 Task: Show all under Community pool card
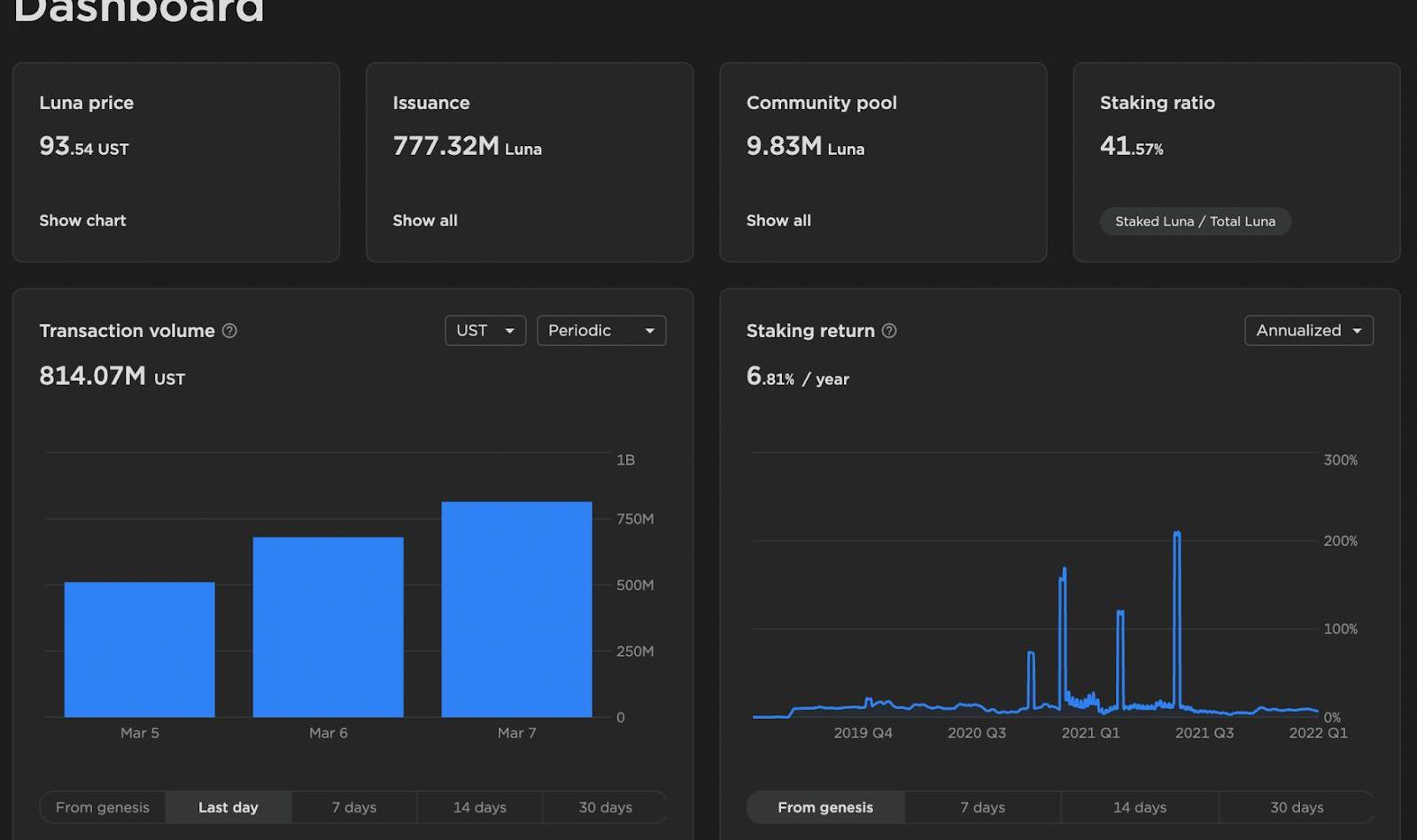(x=778, y=220)
